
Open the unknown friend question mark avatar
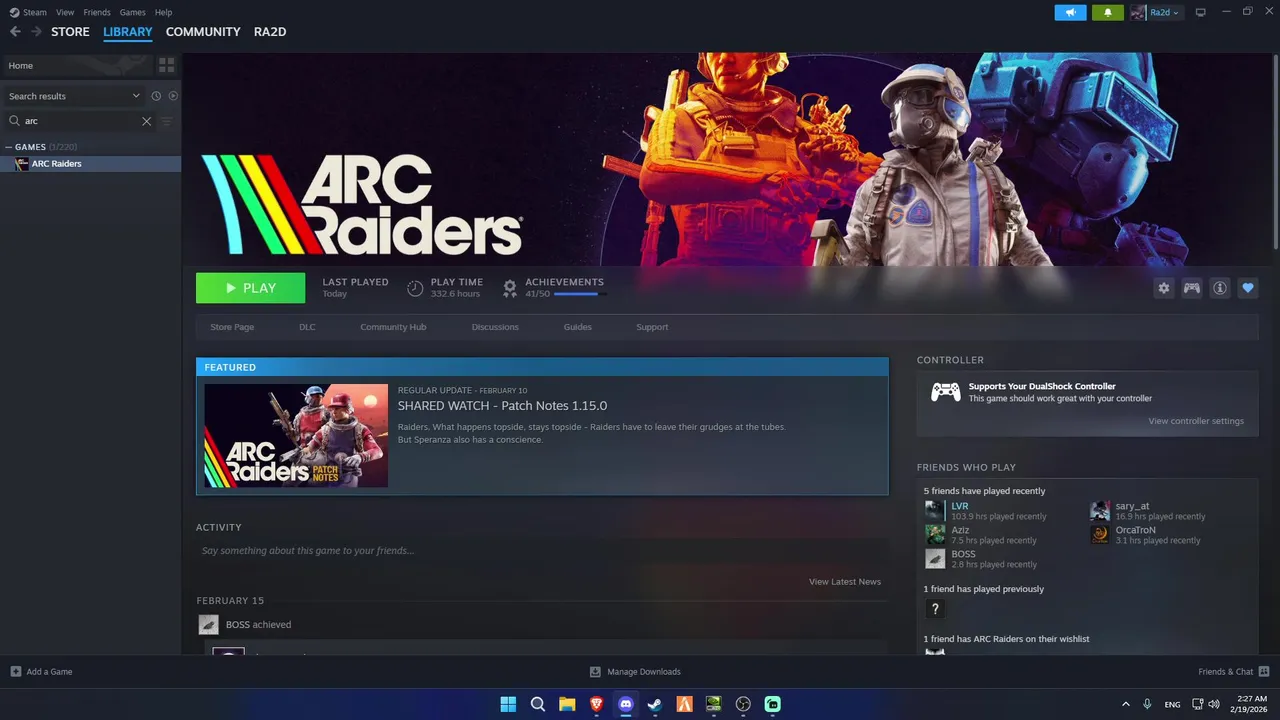(x=935, y=608)
